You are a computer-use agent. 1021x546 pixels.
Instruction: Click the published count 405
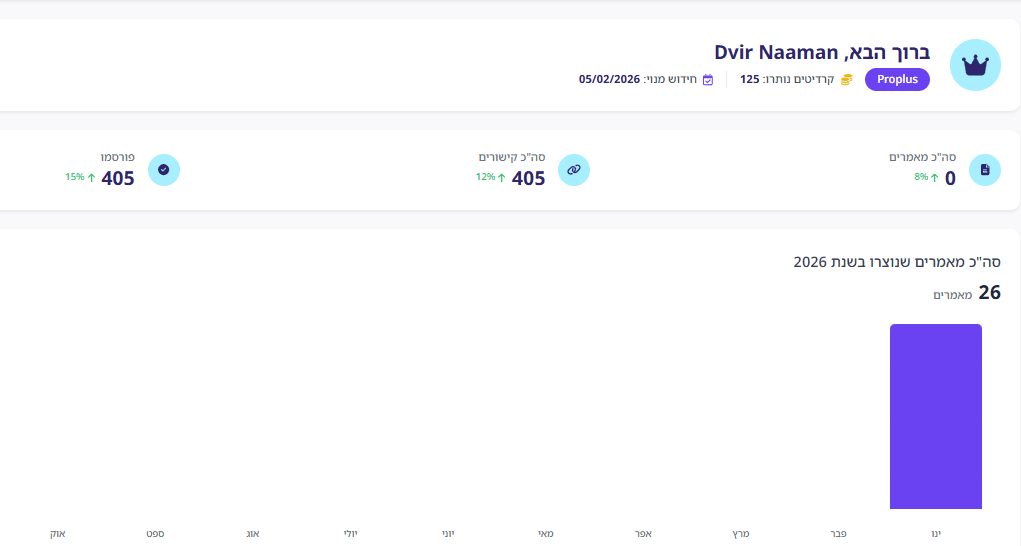pos(118,178)
